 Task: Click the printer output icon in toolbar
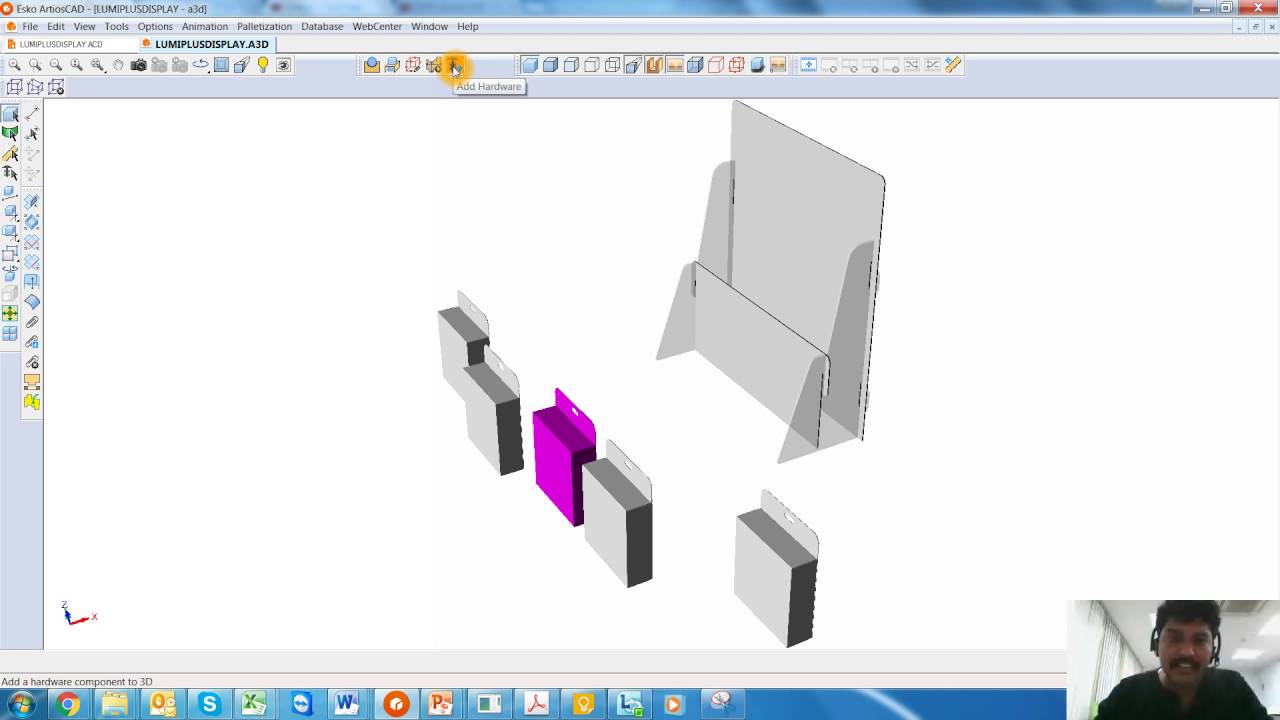point(392,65)
